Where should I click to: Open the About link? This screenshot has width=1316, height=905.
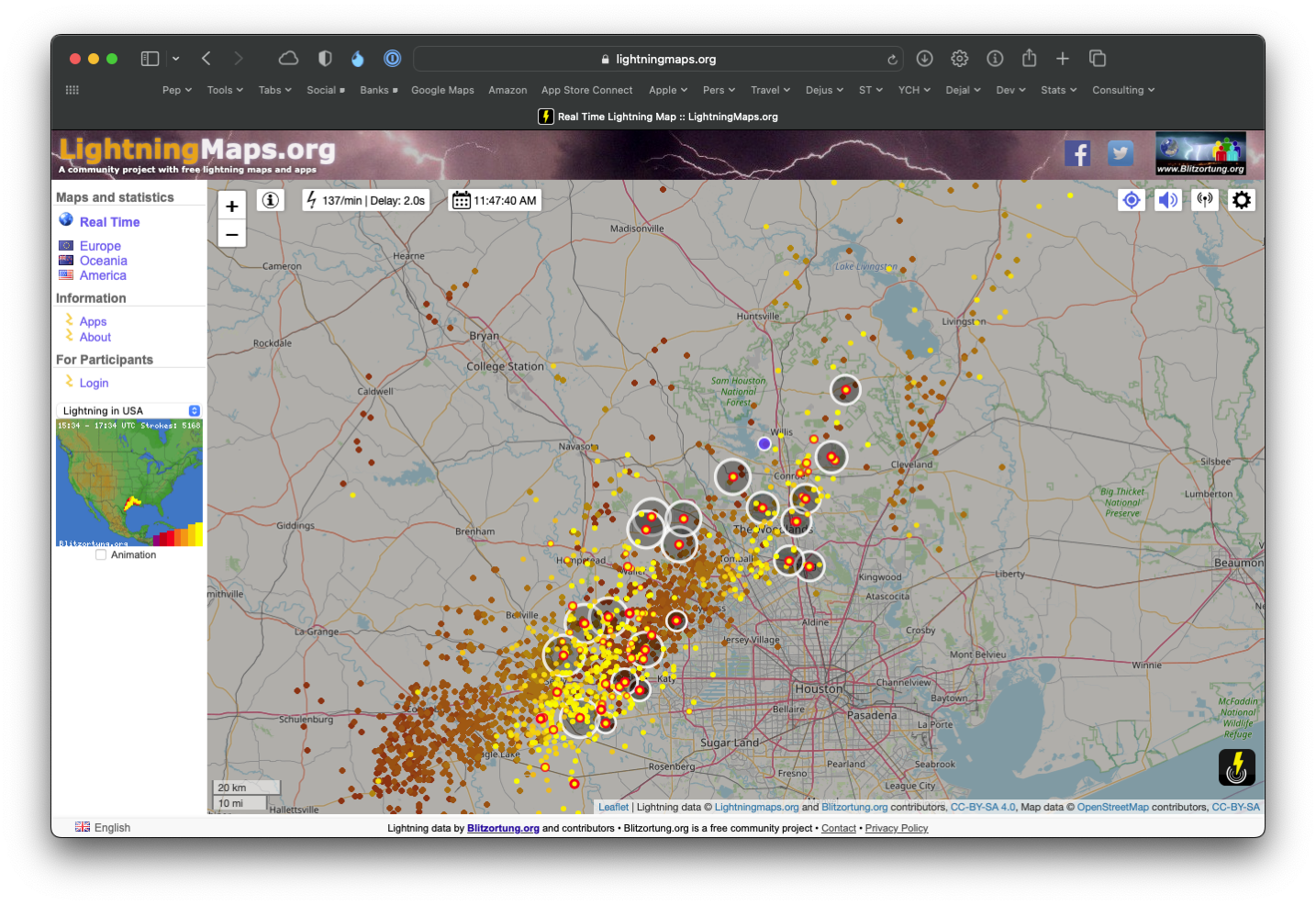click(95, 337)
